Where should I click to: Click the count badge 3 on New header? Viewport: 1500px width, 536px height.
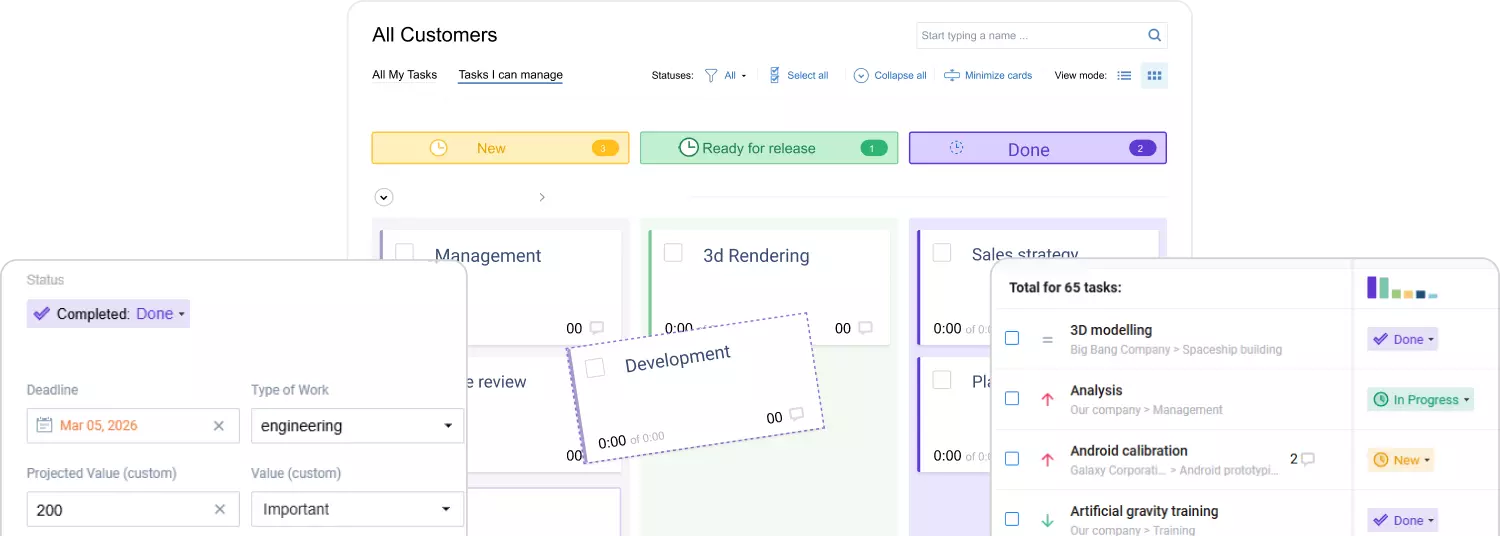tap(605, 148)
